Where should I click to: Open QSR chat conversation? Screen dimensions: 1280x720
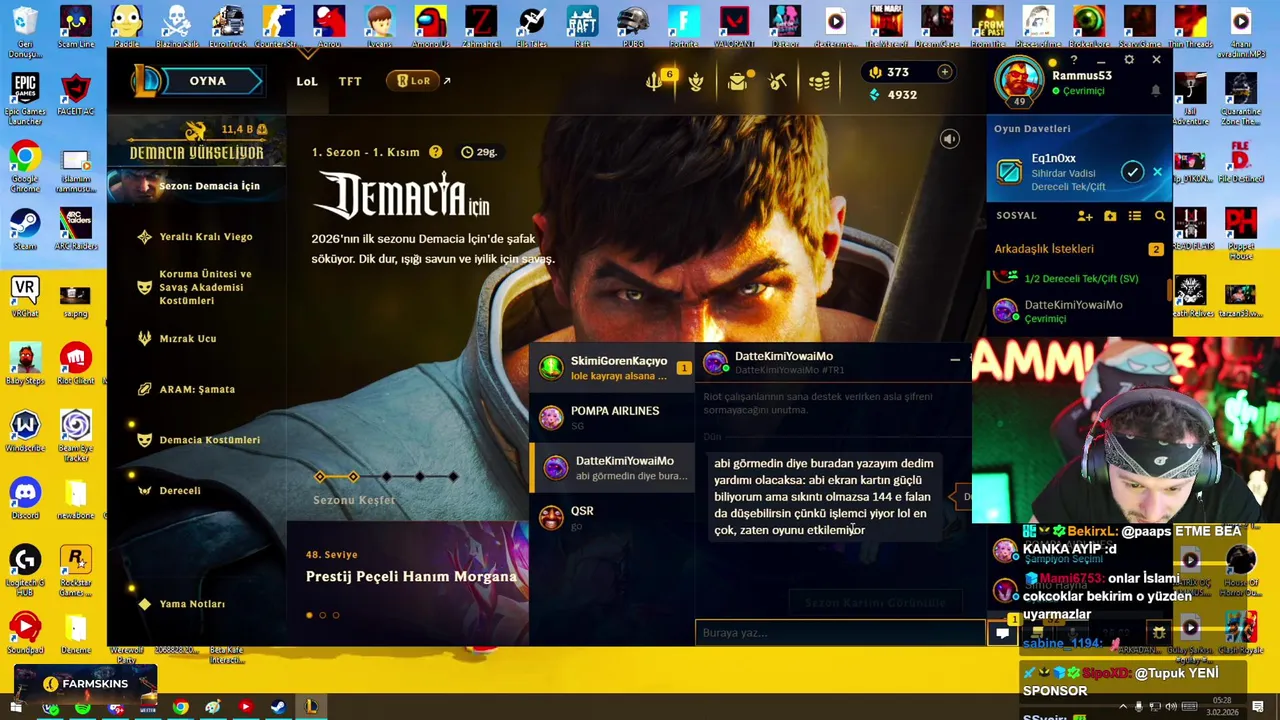(x=612, y=517)
